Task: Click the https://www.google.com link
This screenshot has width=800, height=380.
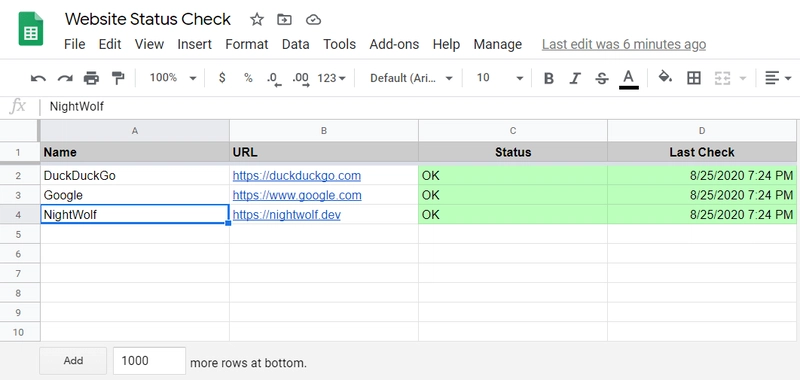Action: tap(297, 195)
